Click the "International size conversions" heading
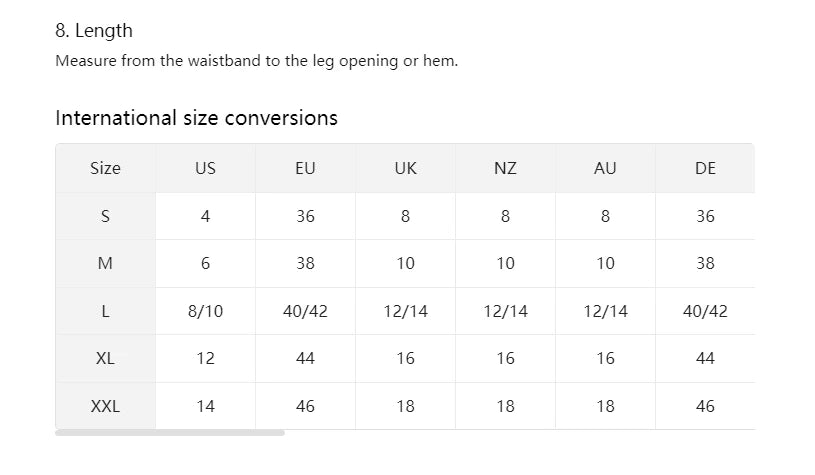The image size is (815, 475). (x=196, y=118)
